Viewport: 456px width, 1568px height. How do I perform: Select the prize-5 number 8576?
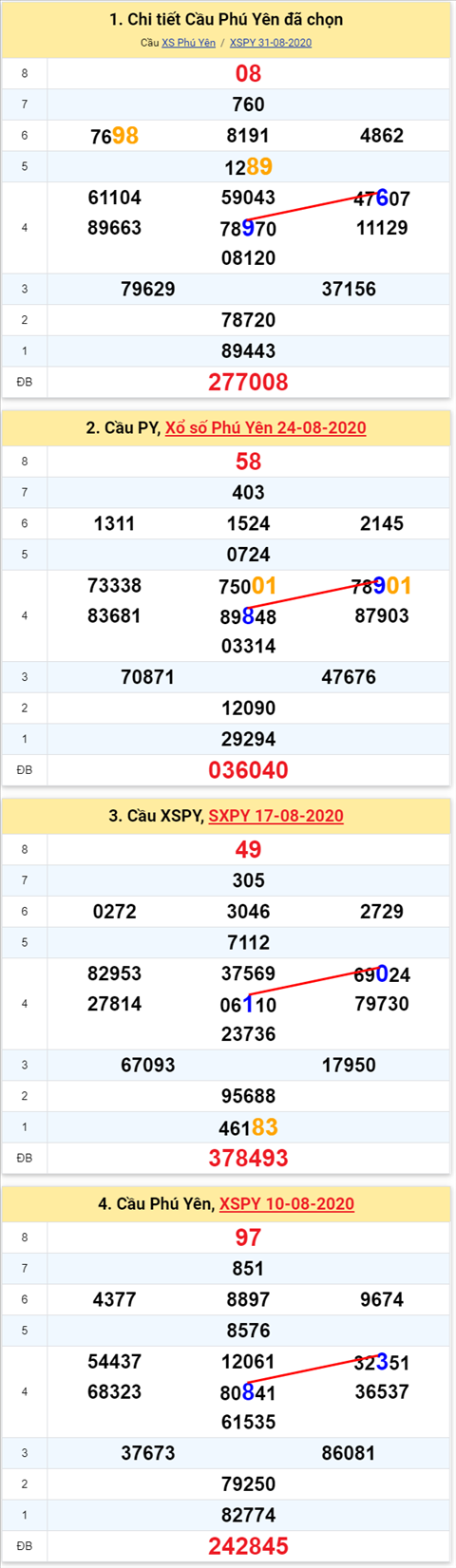[x=248, y=1332]
